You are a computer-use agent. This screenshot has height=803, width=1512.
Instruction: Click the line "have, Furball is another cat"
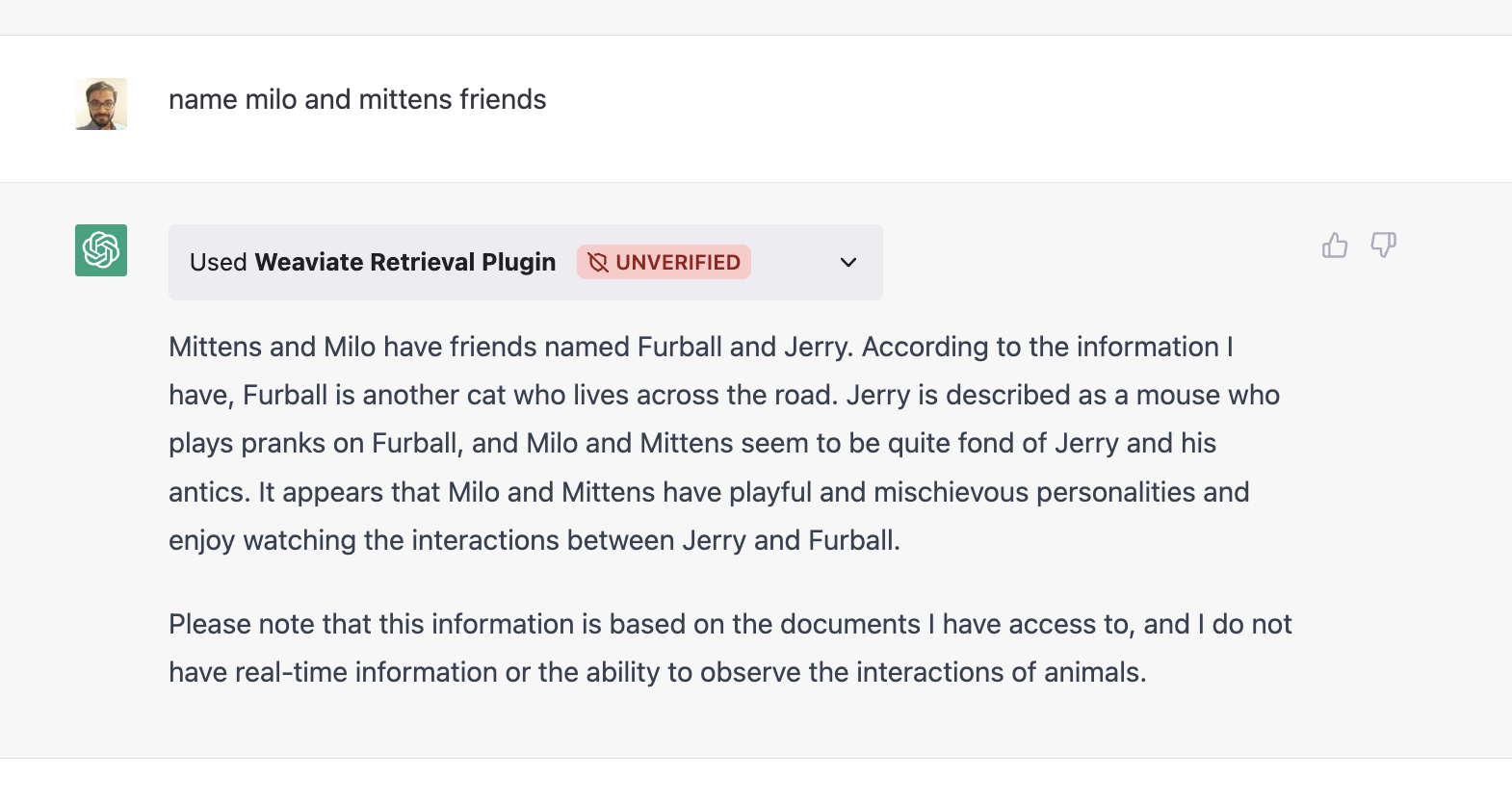[x=723, y=395]
